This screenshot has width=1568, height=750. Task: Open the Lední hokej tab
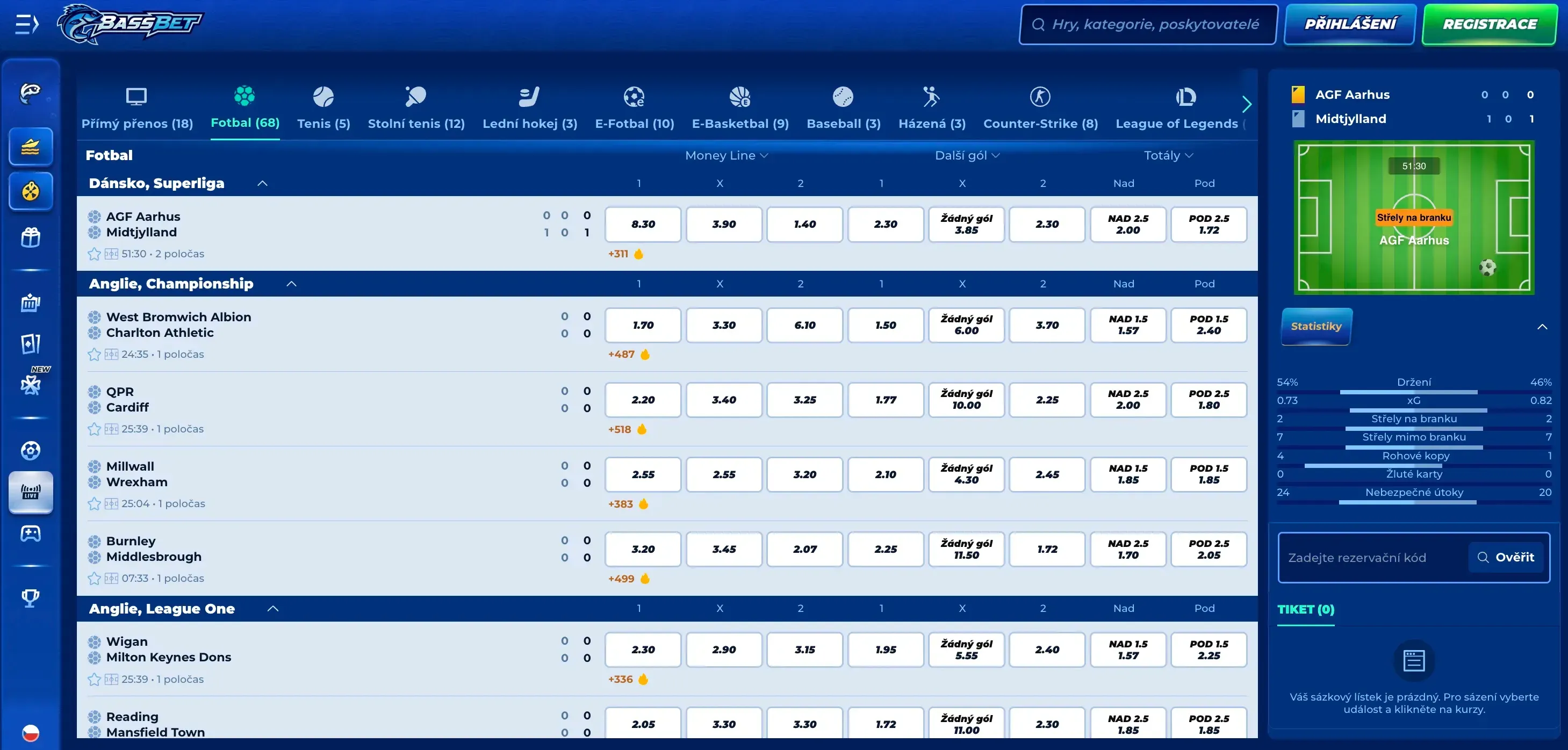(530, 109)
